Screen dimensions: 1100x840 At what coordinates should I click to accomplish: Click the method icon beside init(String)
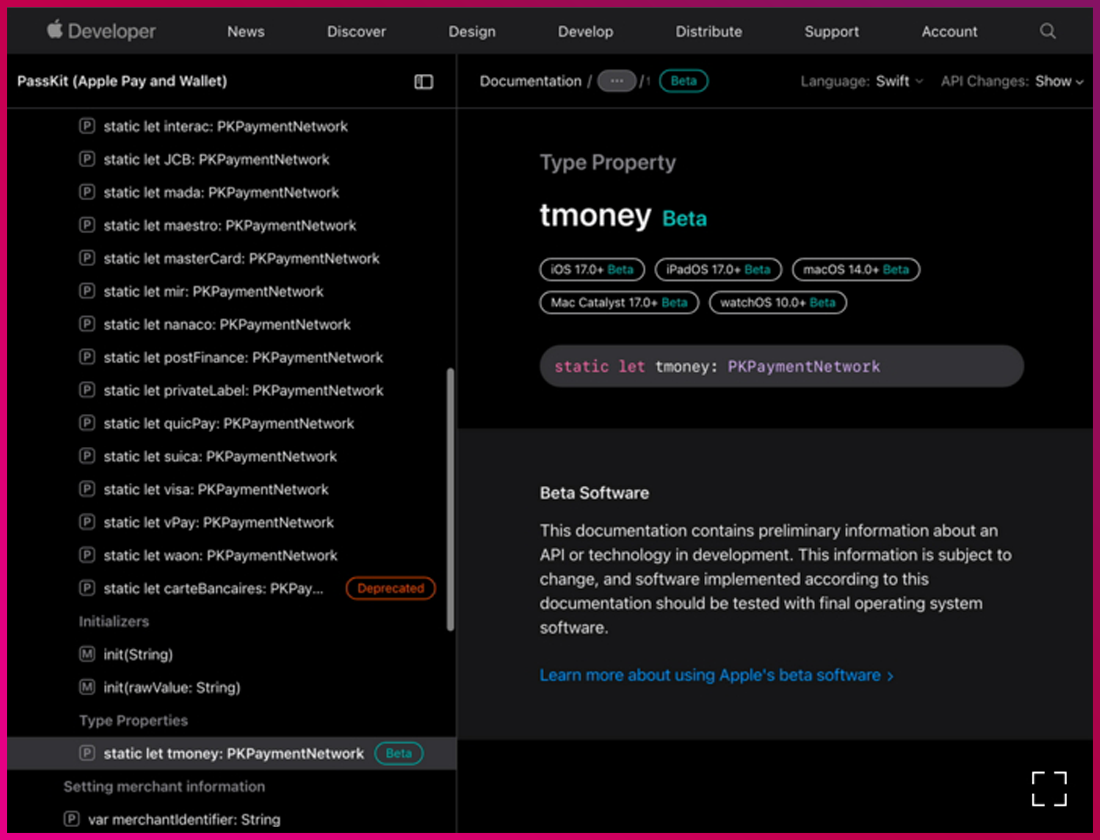[x=87, y=655]
